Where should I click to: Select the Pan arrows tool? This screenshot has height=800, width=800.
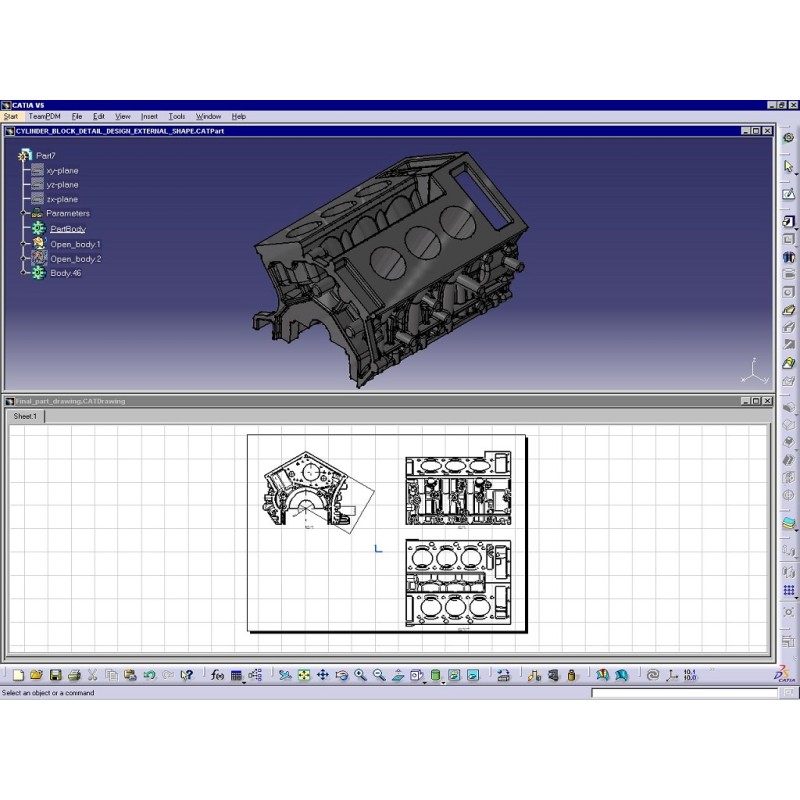323,675
